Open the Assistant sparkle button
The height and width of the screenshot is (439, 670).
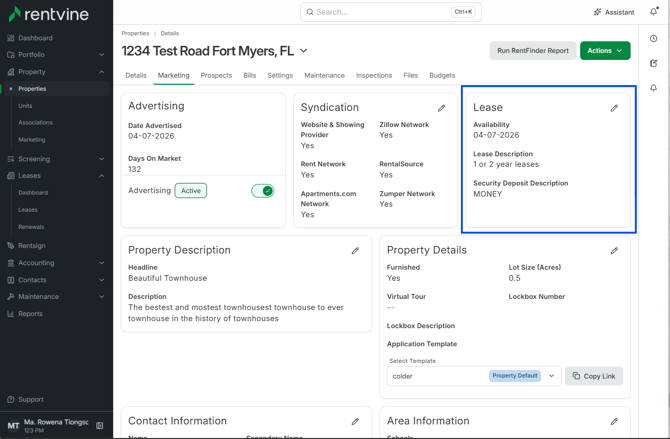[614, 12]
